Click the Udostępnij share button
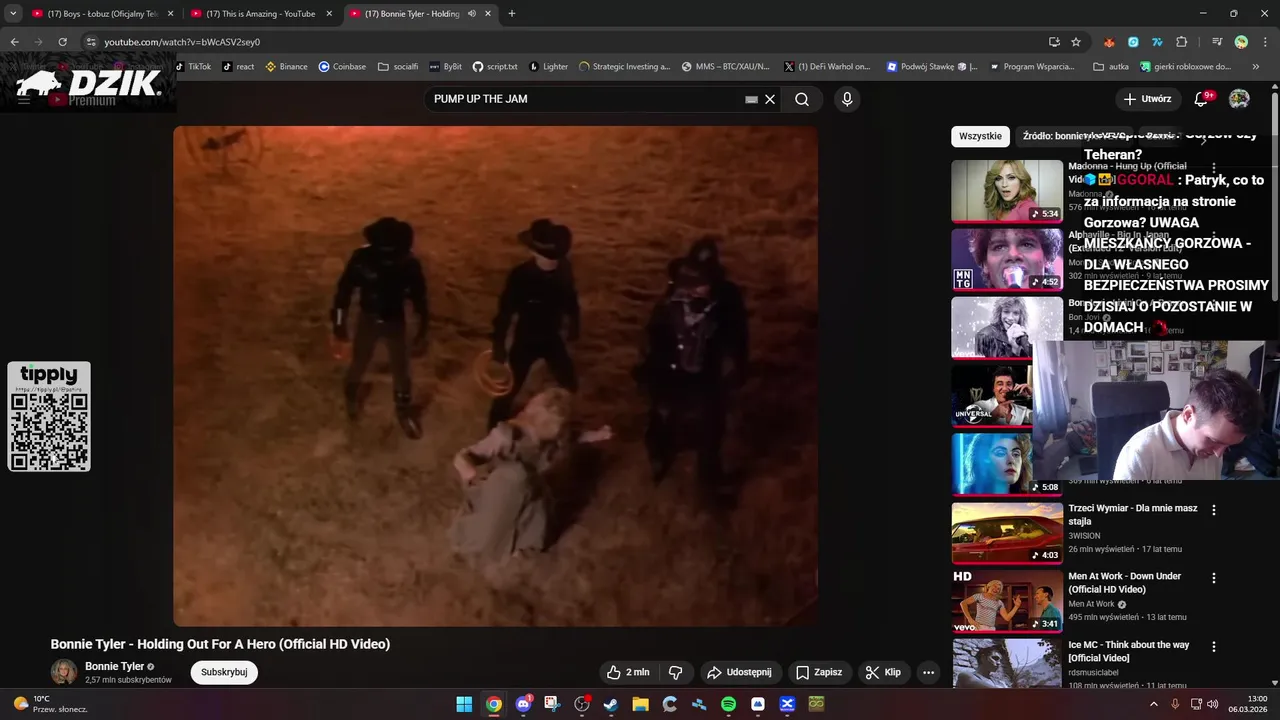Viewport: 1280px width, 720px height. 739,672
